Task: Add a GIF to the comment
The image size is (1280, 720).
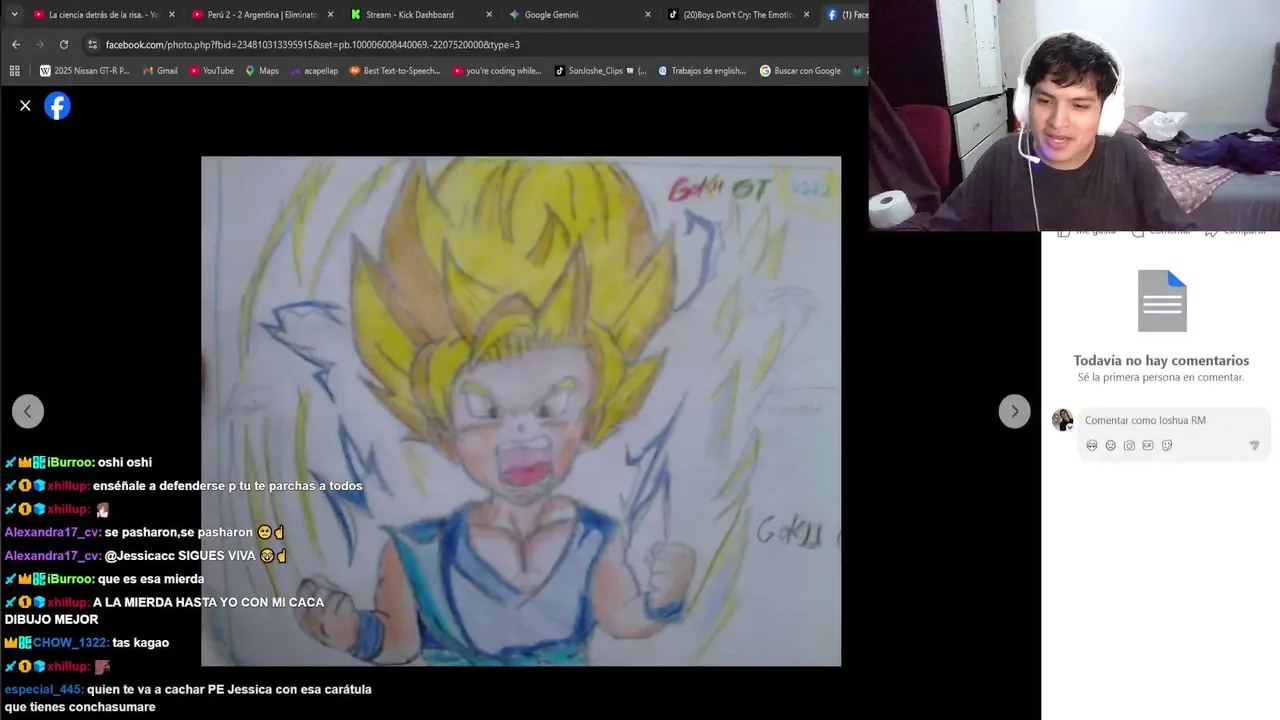Action: [1148, 446]
